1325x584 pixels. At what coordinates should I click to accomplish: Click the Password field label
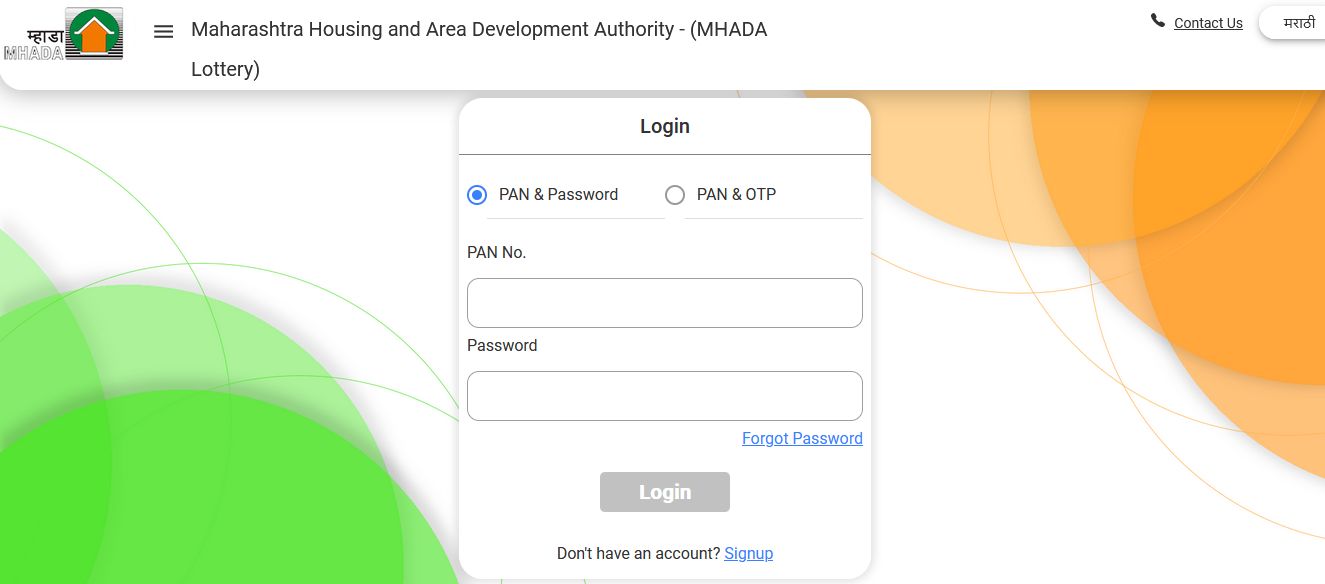coord(502,345)
